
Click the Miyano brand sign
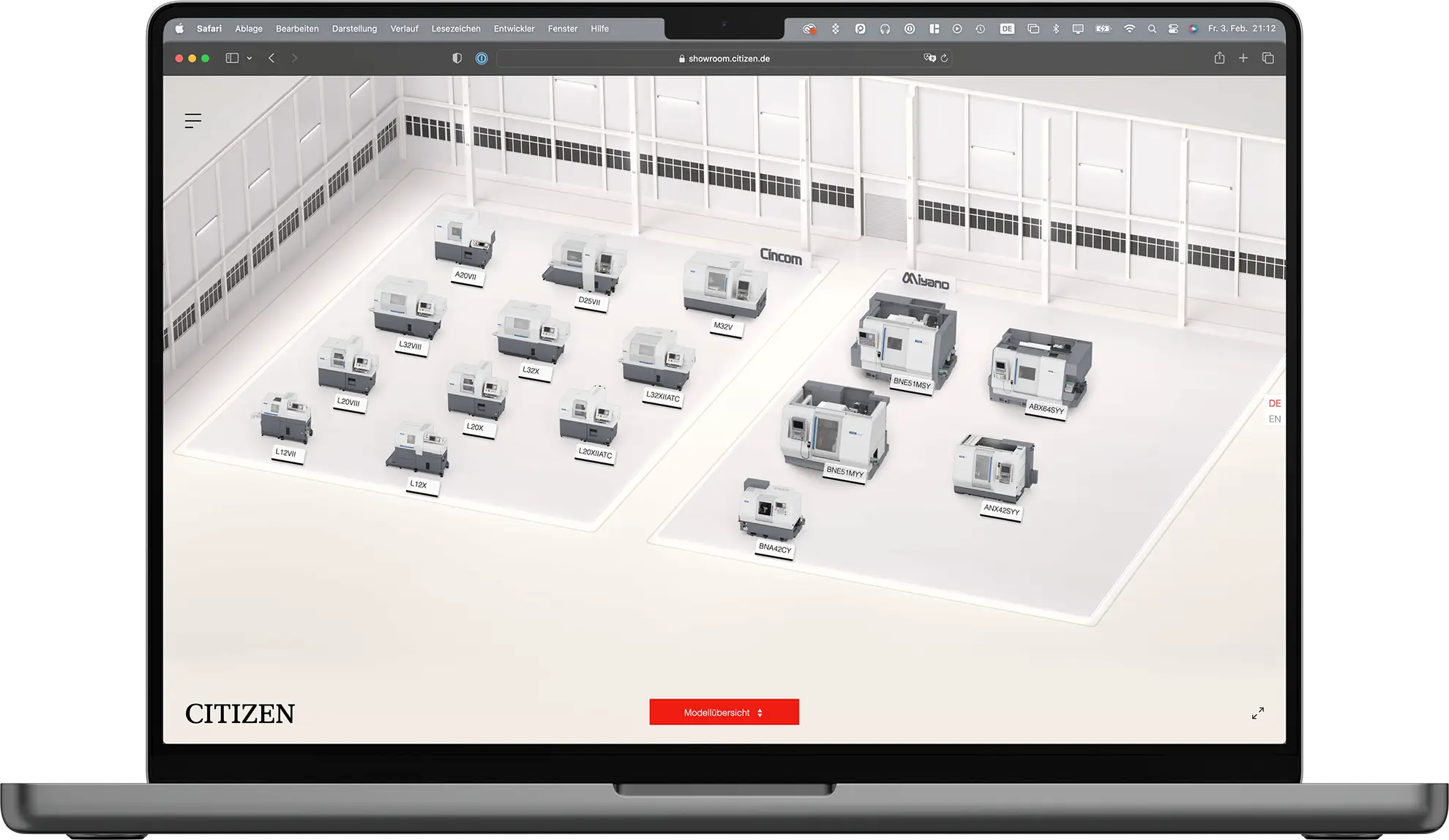[925, 280]
